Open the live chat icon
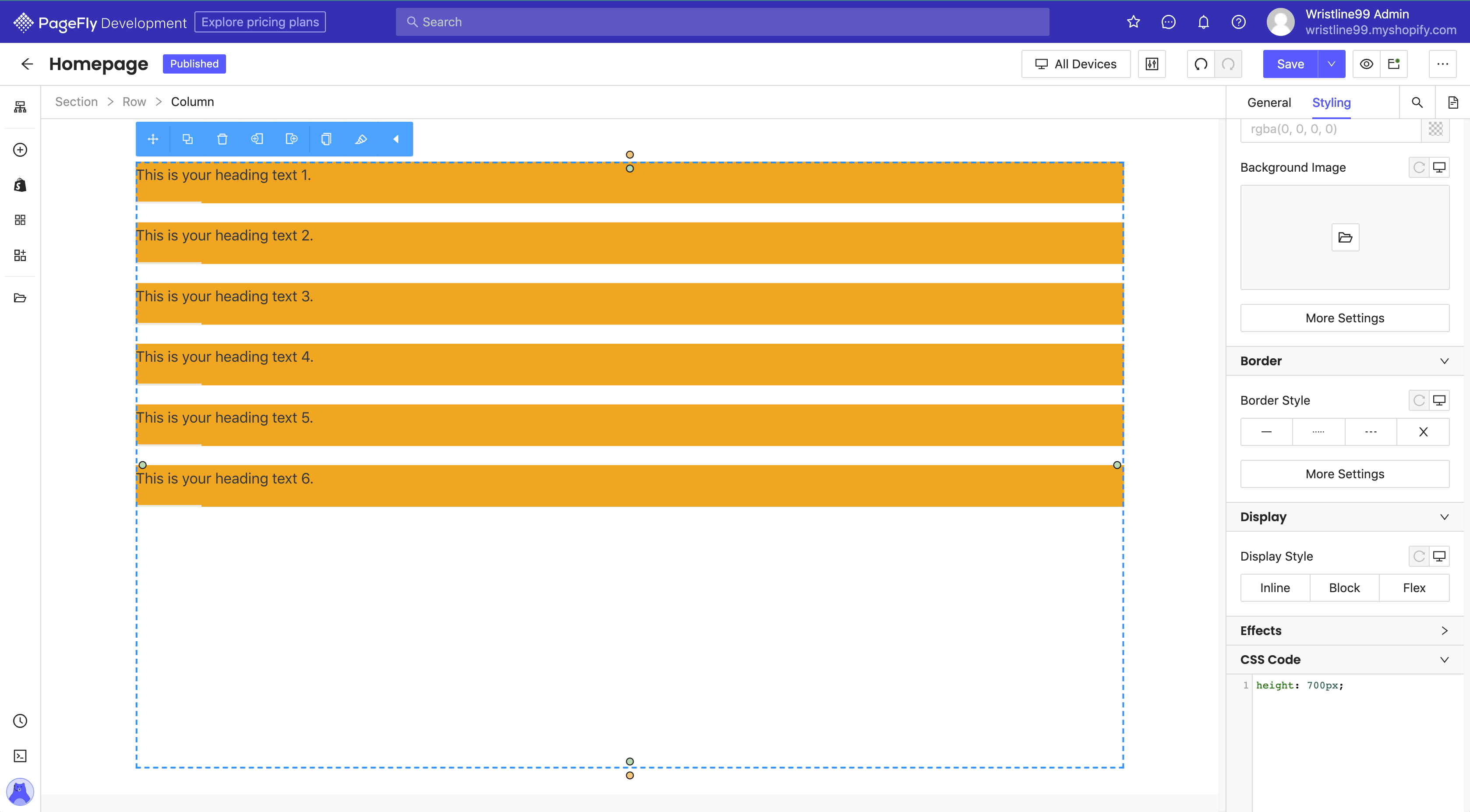Screen dimensions: 1470x812 tap(1168, 22)
